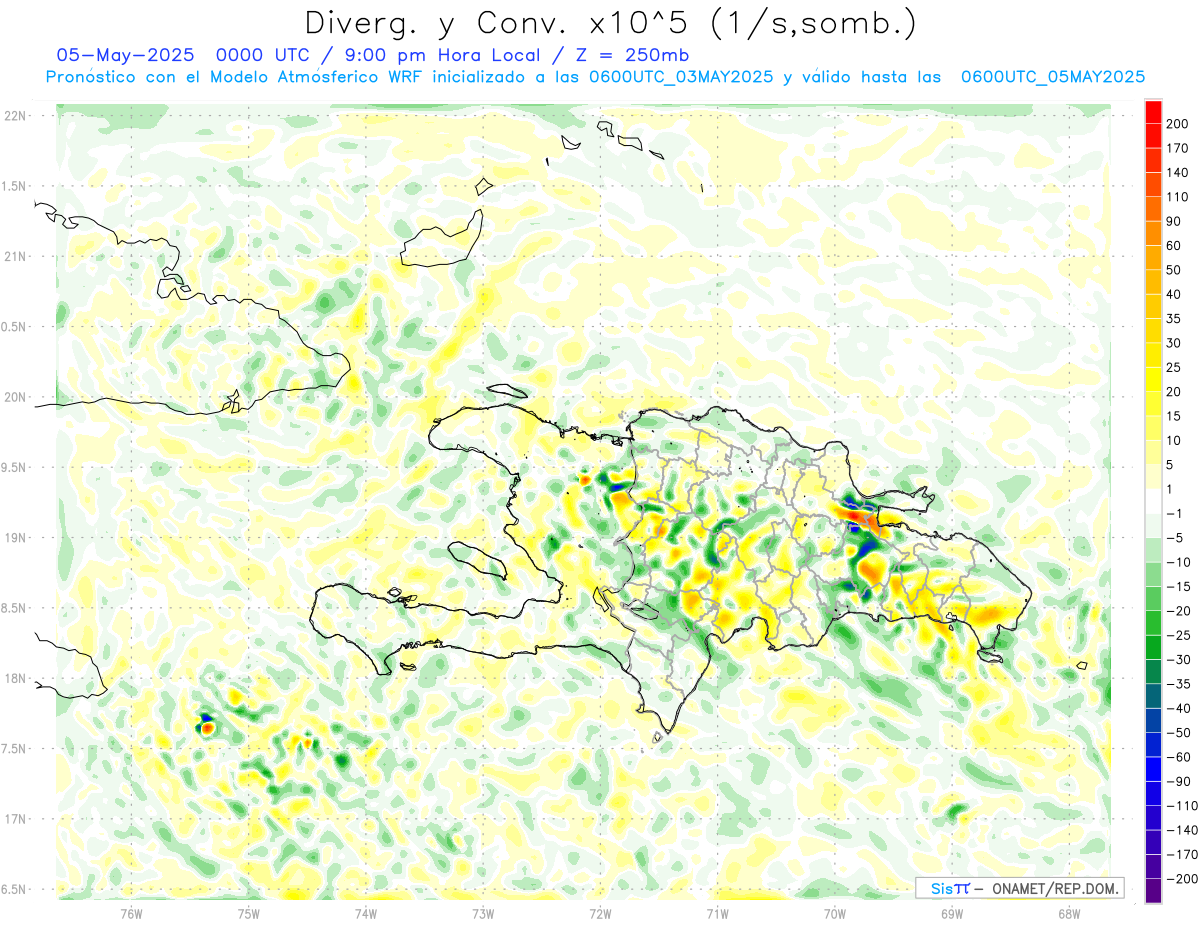
Task: Click the '19N' latitude label
Action: (15, 537)
